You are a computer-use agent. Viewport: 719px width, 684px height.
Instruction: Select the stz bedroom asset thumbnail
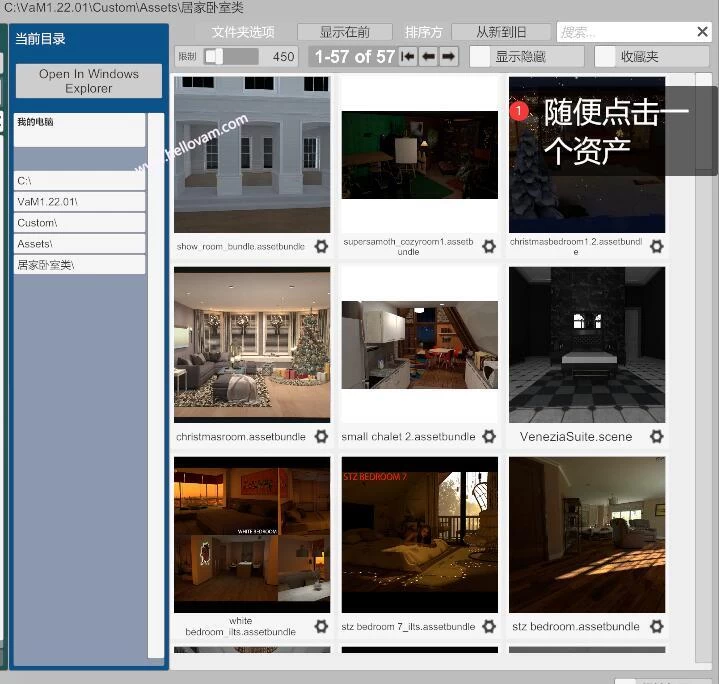(x=587, y=535)
